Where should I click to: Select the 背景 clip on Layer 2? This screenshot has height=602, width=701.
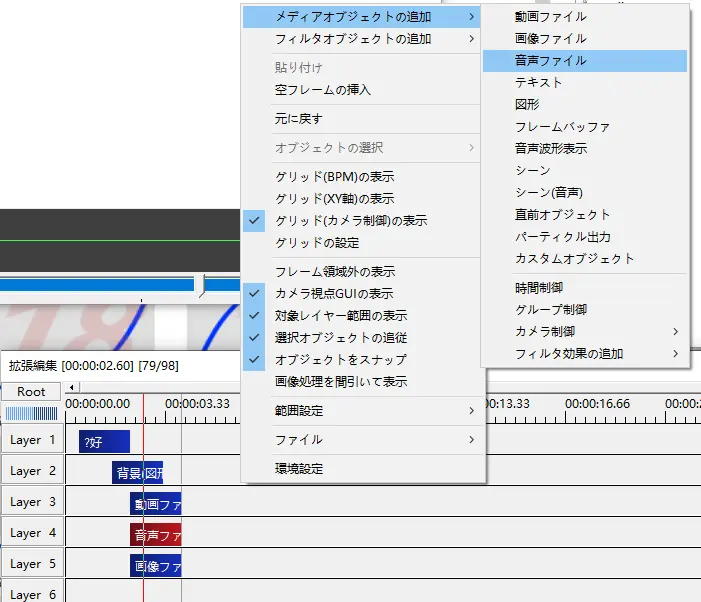pos(138,473)
